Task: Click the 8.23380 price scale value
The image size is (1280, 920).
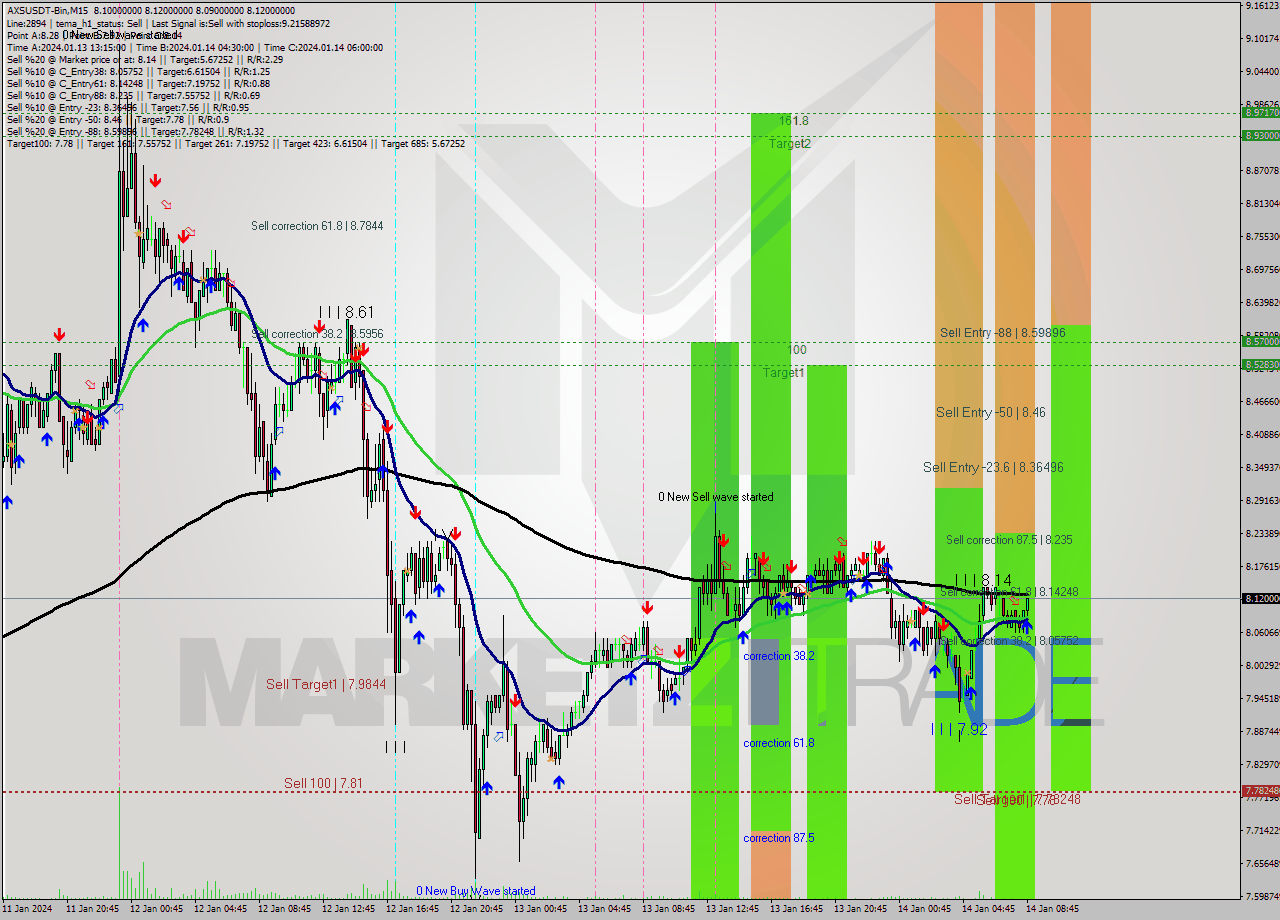Action: [1261, 534]
